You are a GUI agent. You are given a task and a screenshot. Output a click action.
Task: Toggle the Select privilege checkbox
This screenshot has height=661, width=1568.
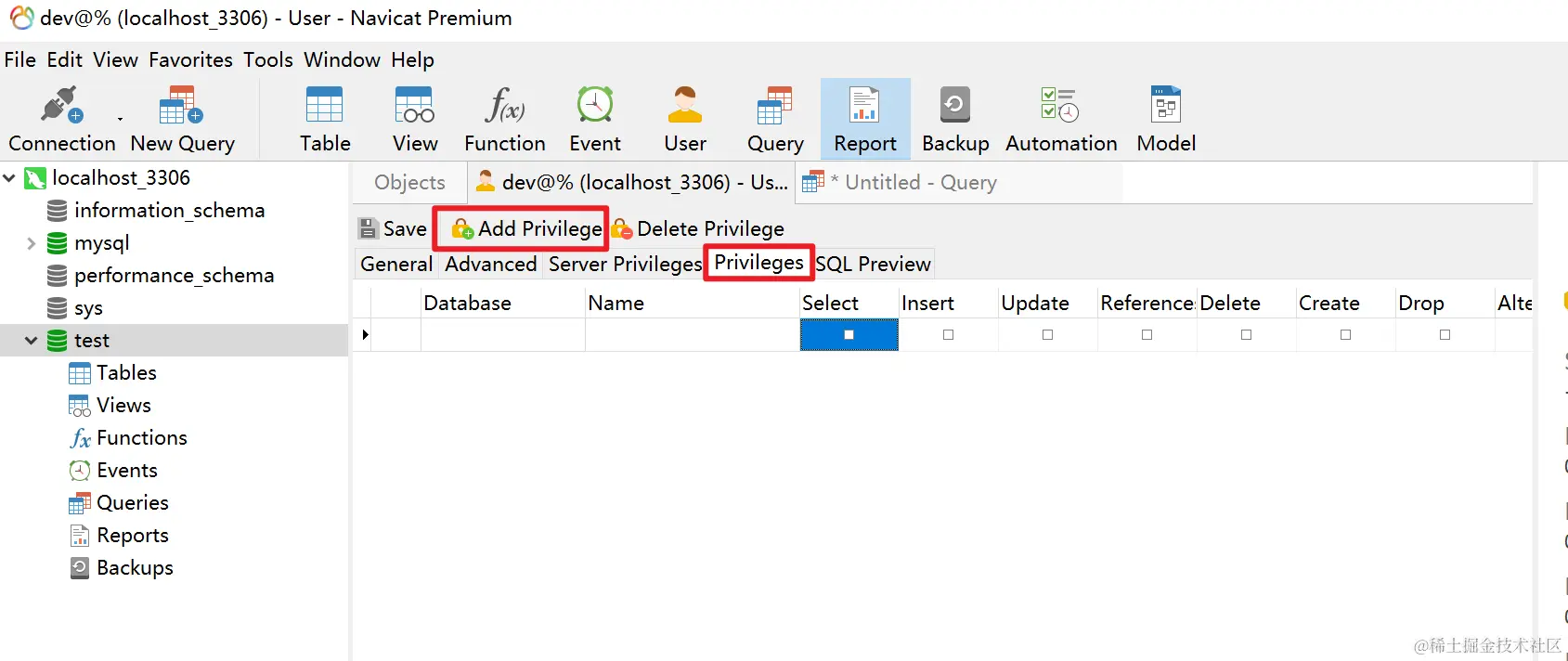849,334
